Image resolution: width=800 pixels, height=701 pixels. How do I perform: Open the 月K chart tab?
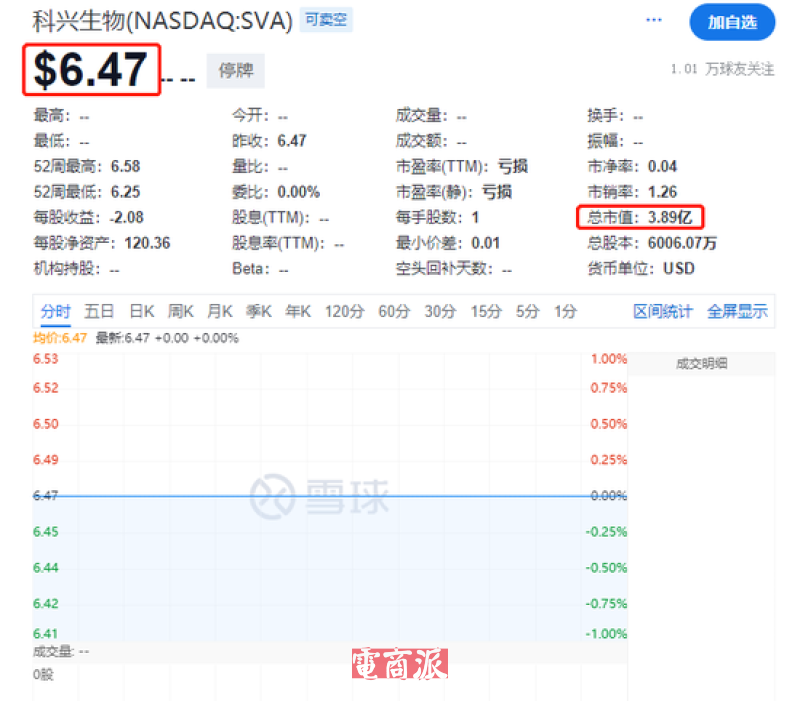coord(220,311)
